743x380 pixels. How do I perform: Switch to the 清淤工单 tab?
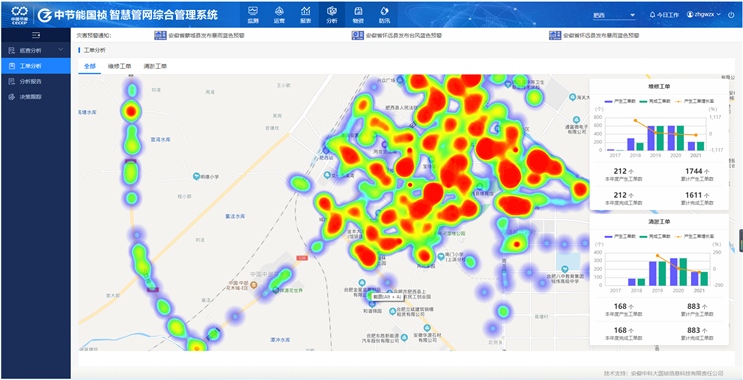tap(155, 66)
